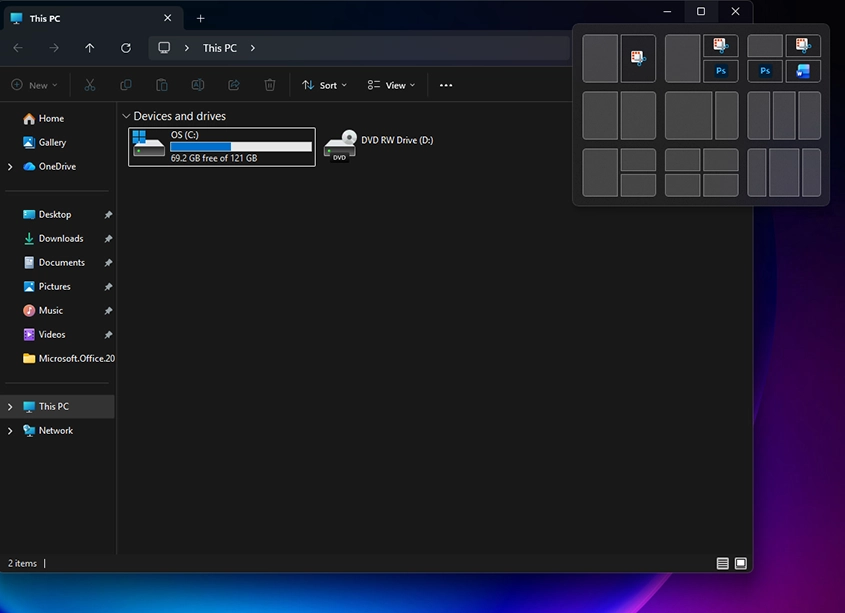Image resolution: width=845 pixels, height=613 pixels.
Task: Collapse the Devices and drives group
Action: pyautogui.click(x=125, y=116)
